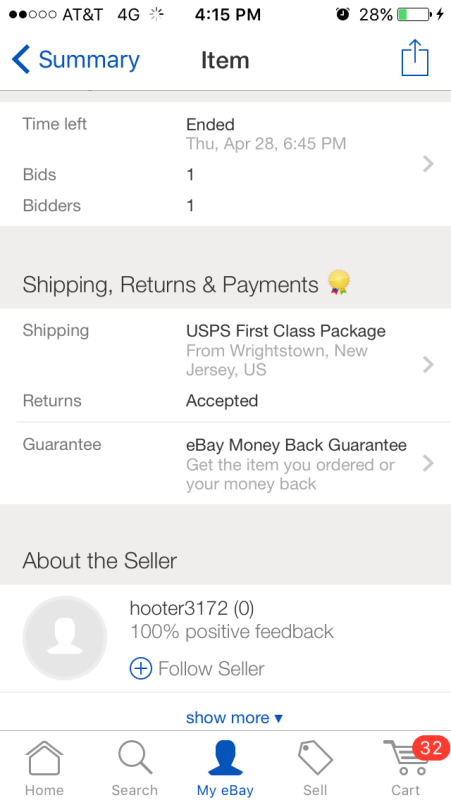Tap the plus circle Follow Seller icon

tap(141, 668)
